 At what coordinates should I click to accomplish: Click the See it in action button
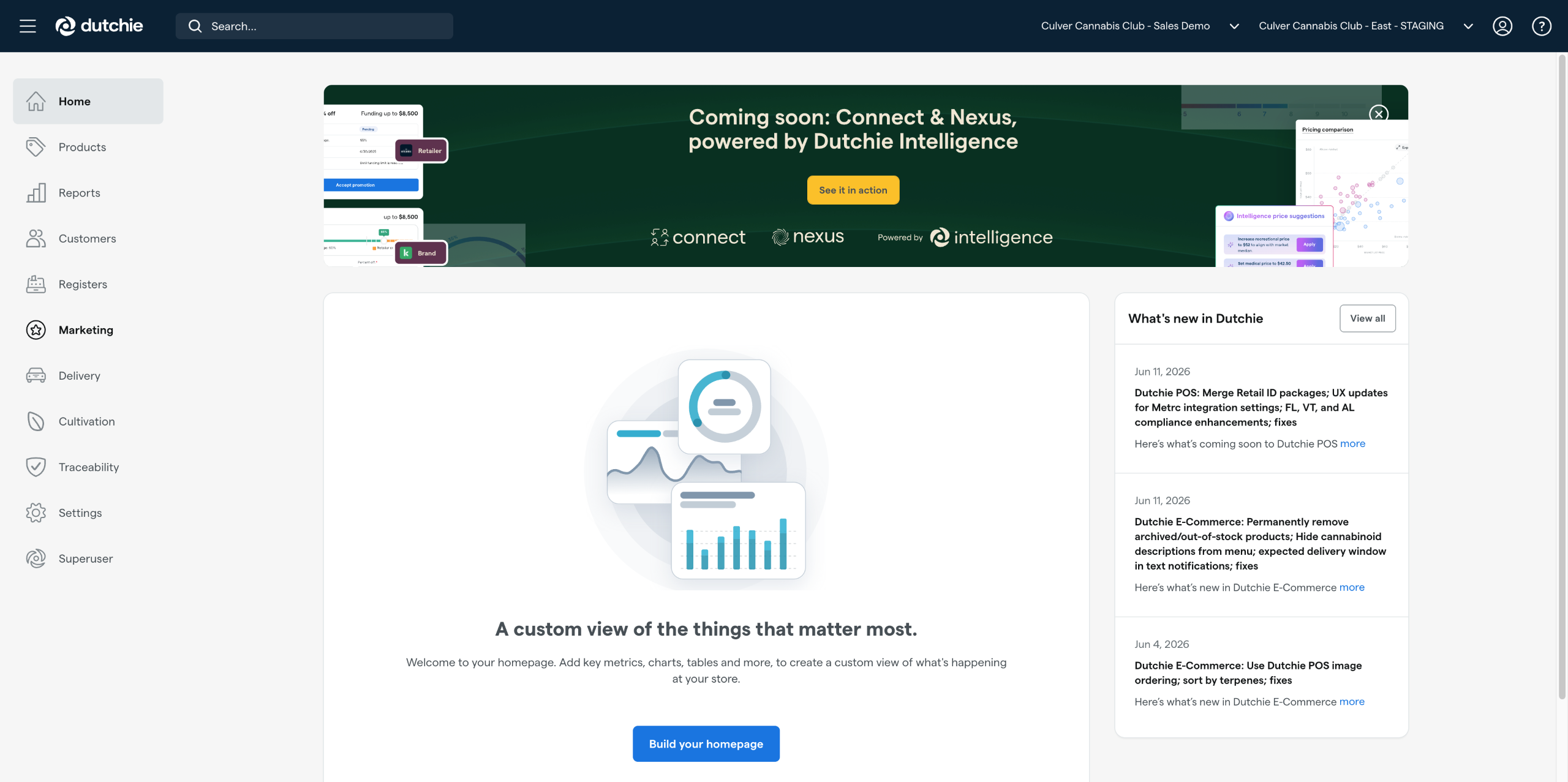pos(853,190)
